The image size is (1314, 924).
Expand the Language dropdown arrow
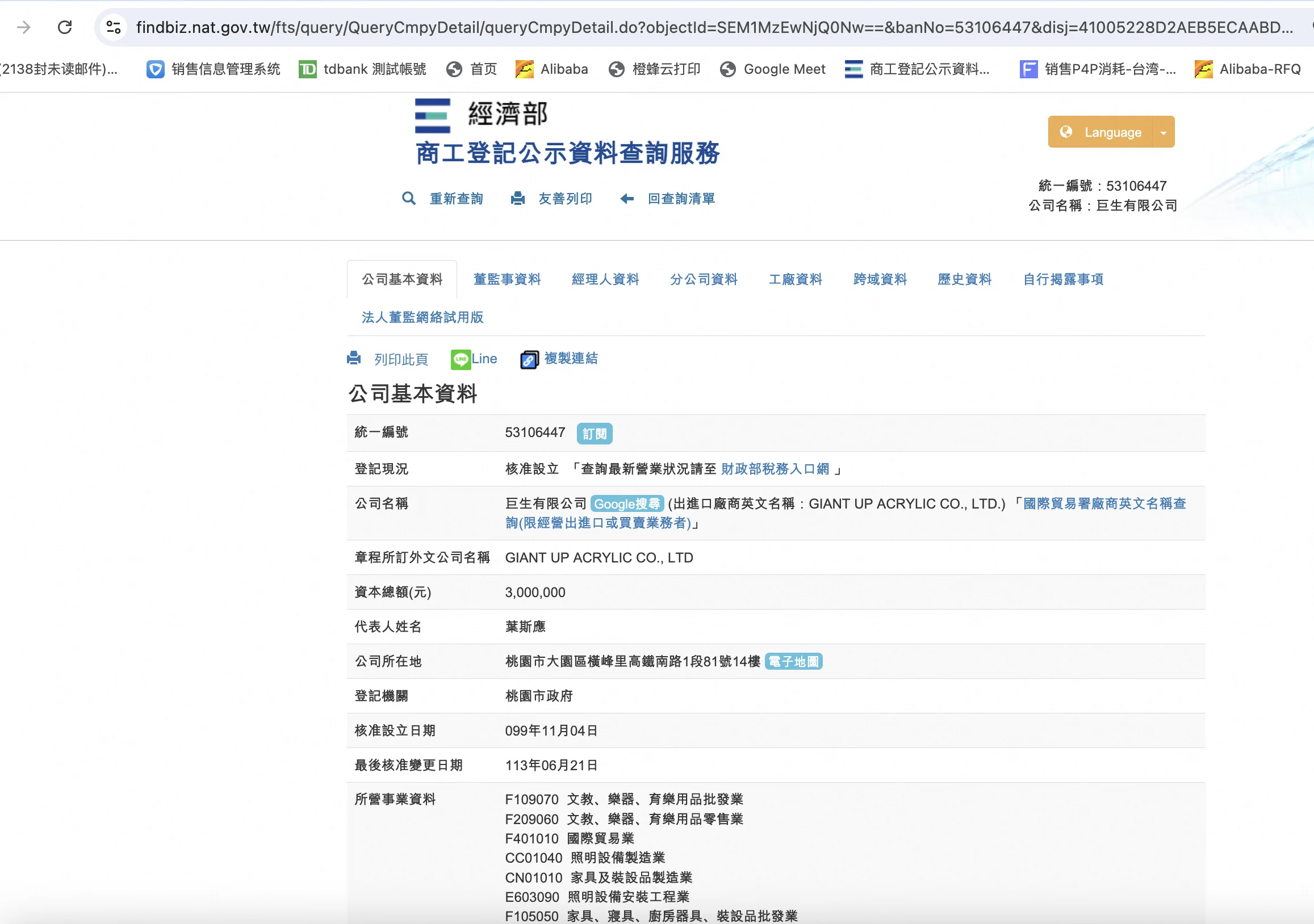pyautogui.click(x=1163, y=132)
